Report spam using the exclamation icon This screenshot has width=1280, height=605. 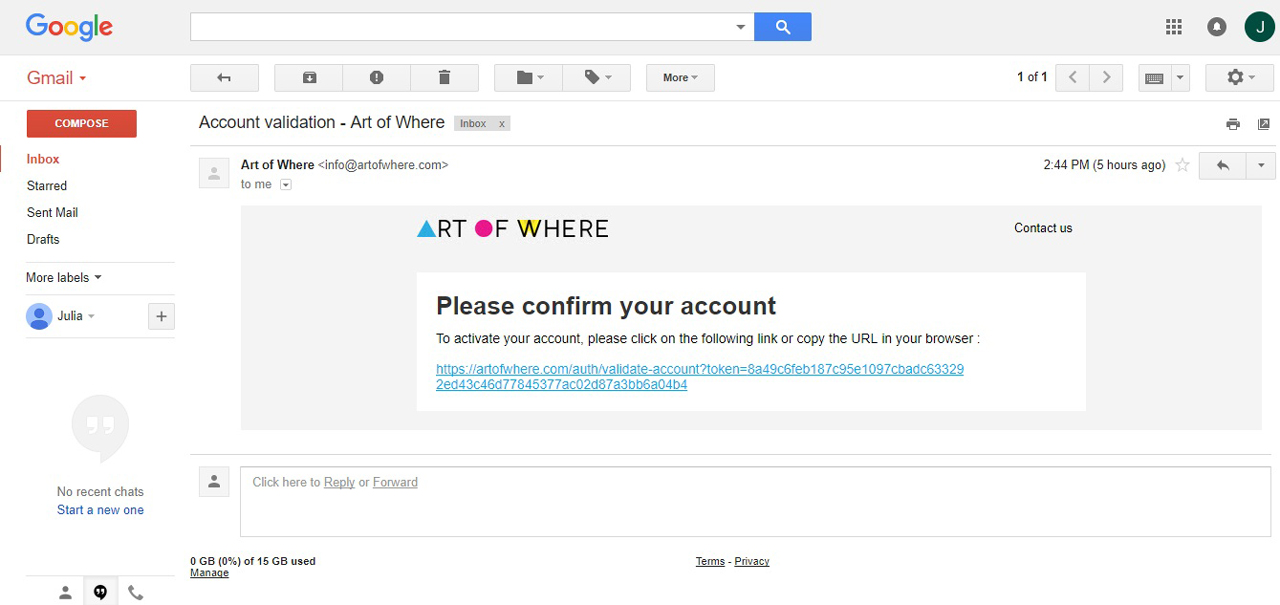pyautogui.click(x=377, y=78)
